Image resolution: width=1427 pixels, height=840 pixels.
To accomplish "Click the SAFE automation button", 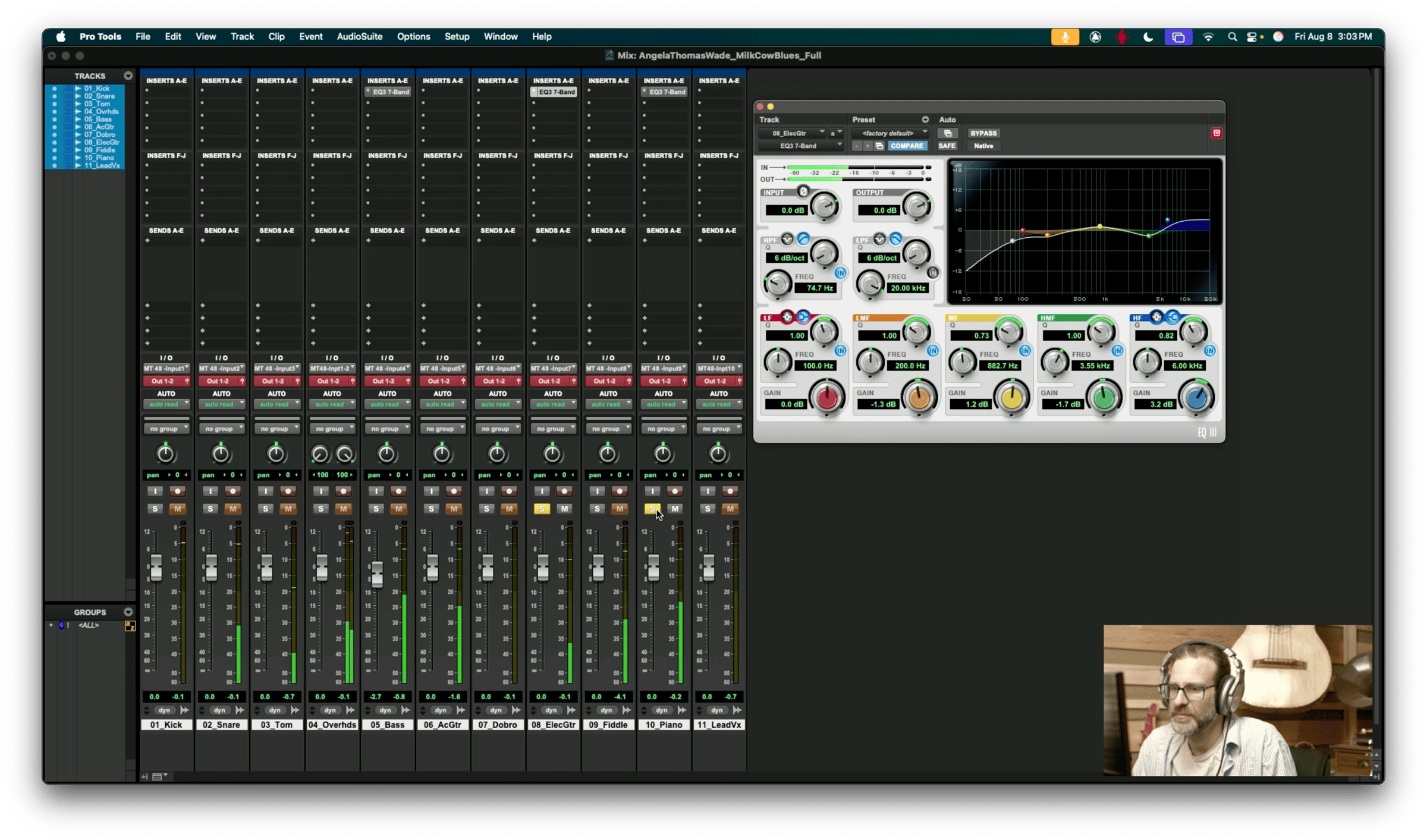I will pos(947,146).
